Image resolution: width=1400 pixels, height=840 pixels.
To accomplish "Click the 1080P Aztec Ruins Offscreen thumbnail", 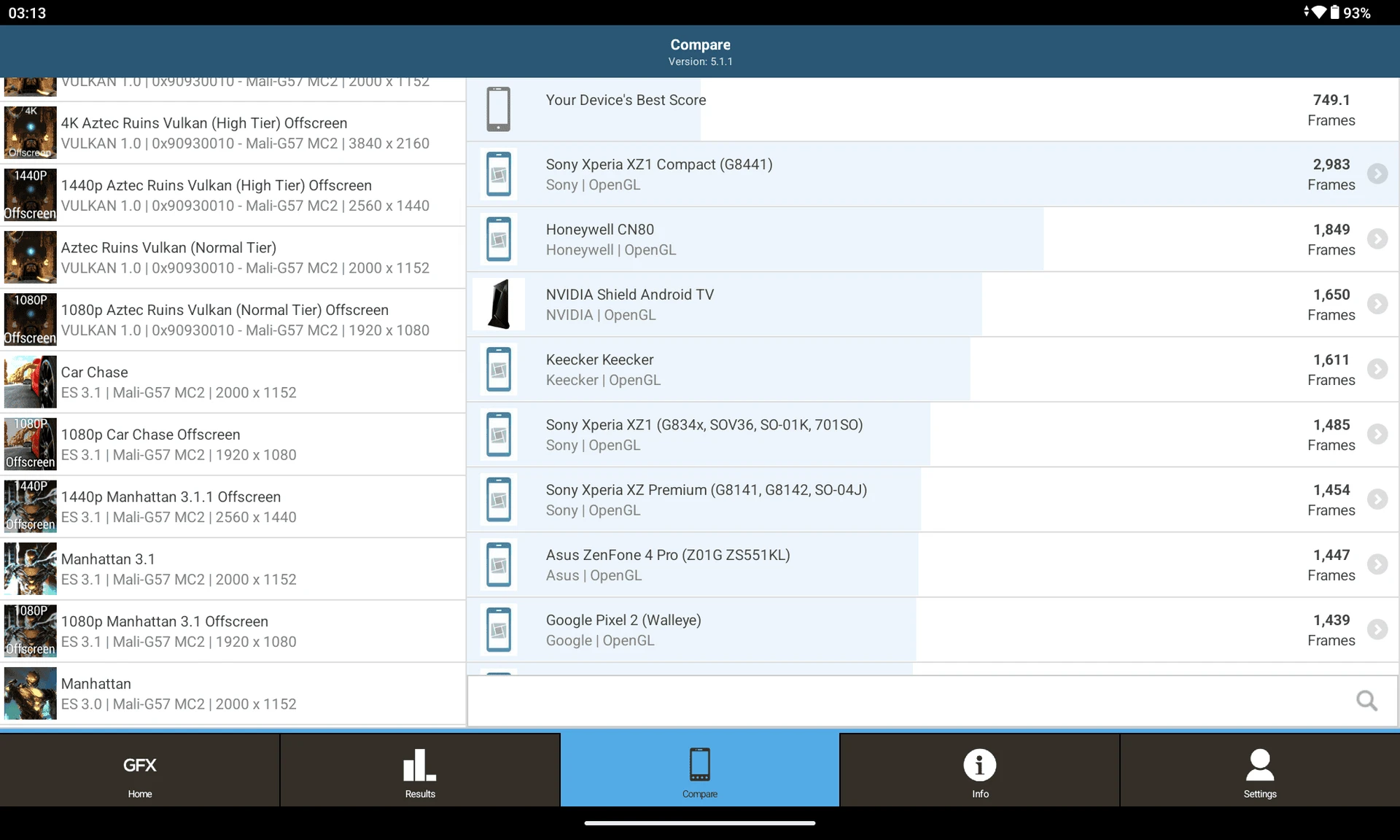I will click(x=30, y=320).
